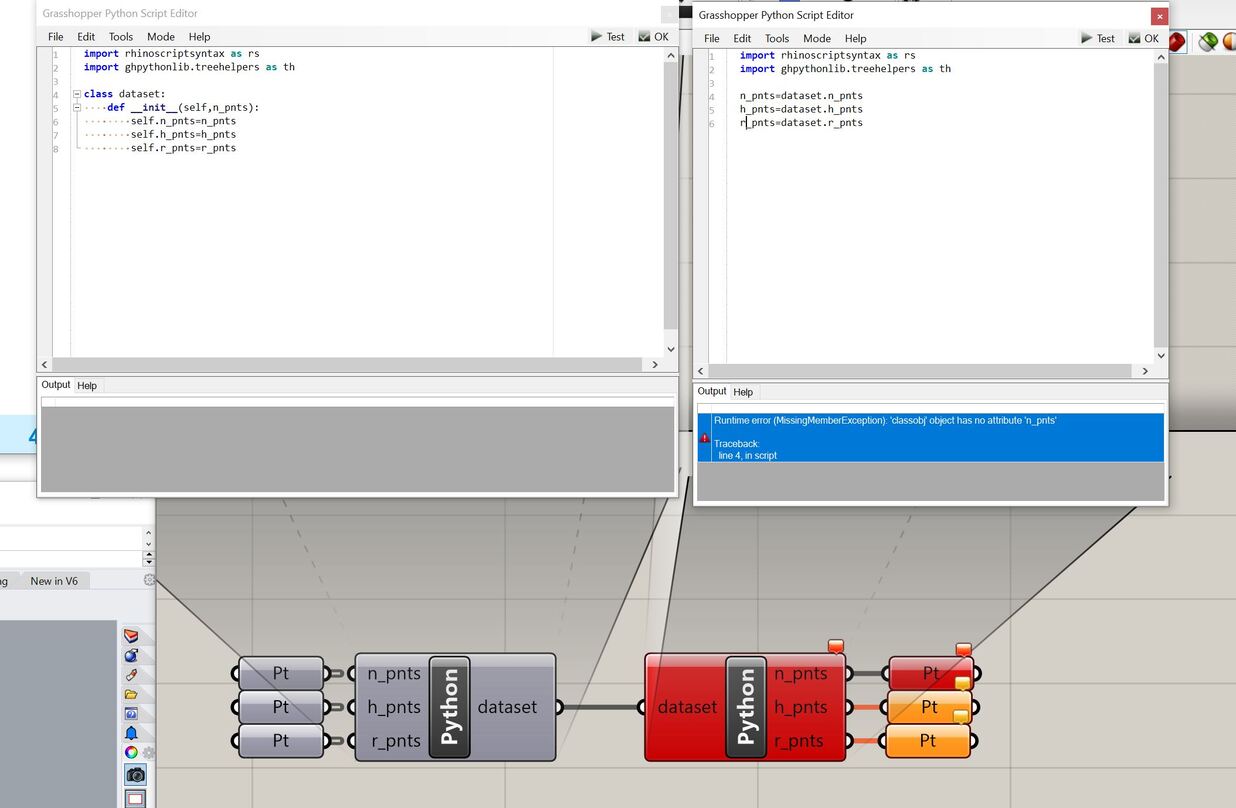Select Output tab in right editor
The width and height of the screenshot is (1236, 808).
click(x=712, y=391)
